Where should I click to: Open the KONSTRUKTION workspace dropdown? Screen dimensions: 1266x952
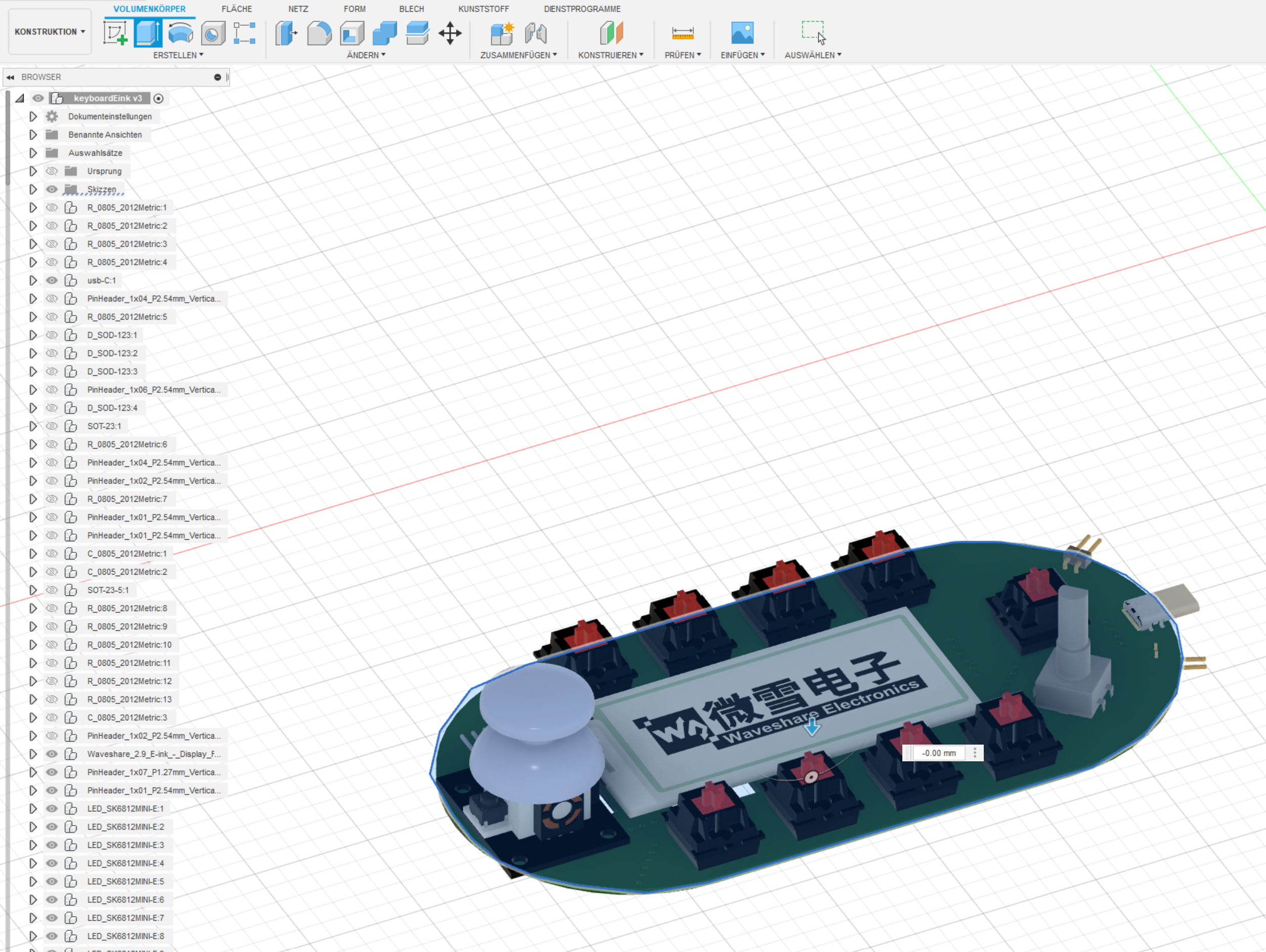pos(50,31)
